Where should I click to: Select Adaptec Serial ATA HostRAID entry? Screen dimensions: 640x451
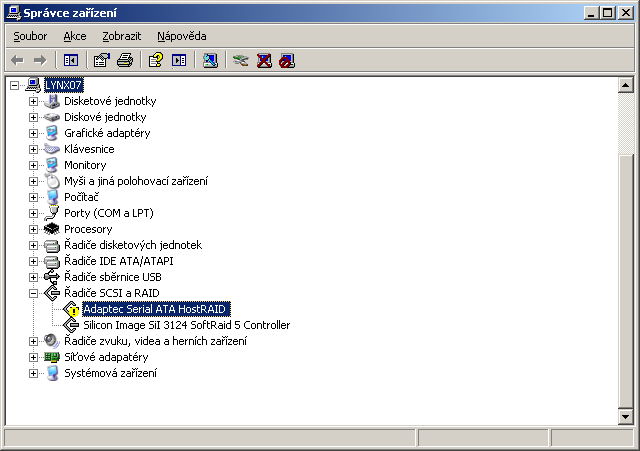tap(156, 309)
